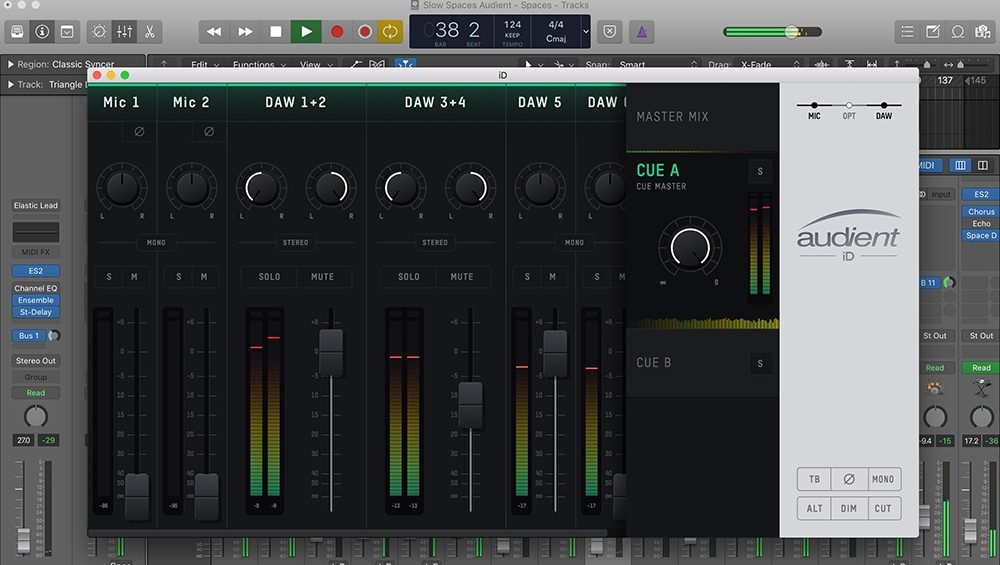The image size is (1000, 565).
Task: Solo CUE A with S button
Action: (760, 171)
